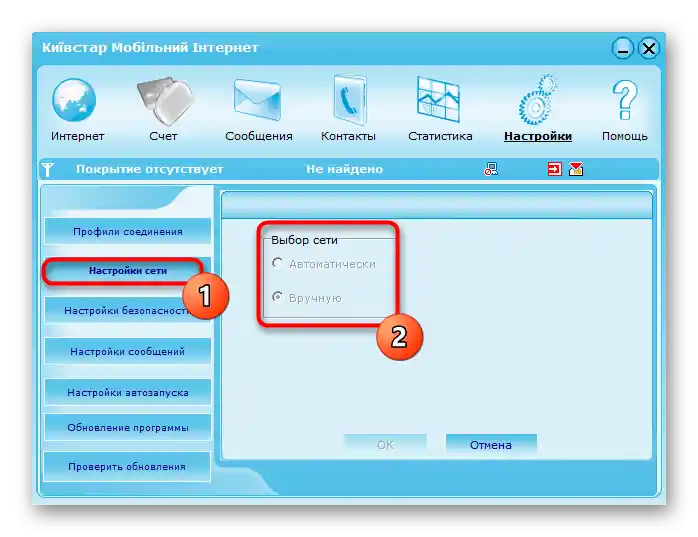The height and width of the screenshot is (537, 698).
Task: Click the Не найдено status text
Action: tap(344, 169)
